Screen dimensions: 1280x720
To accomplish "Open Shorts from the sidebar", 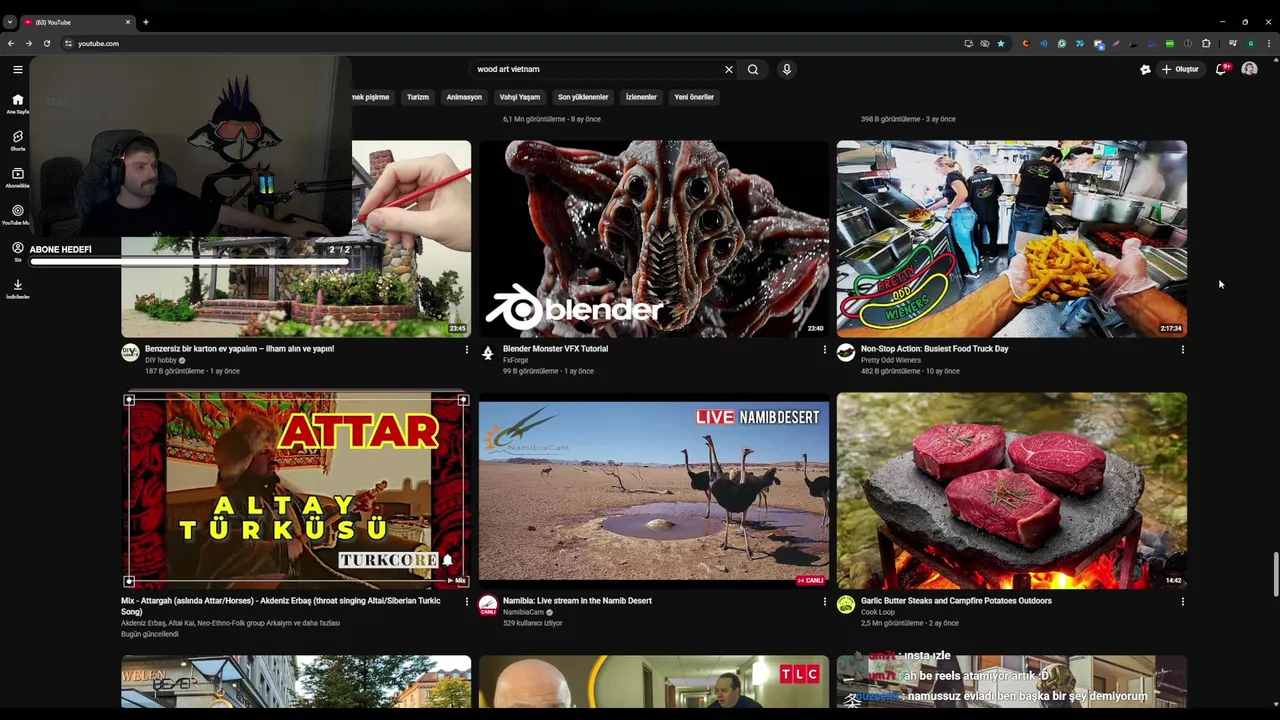I will [17, 140].
